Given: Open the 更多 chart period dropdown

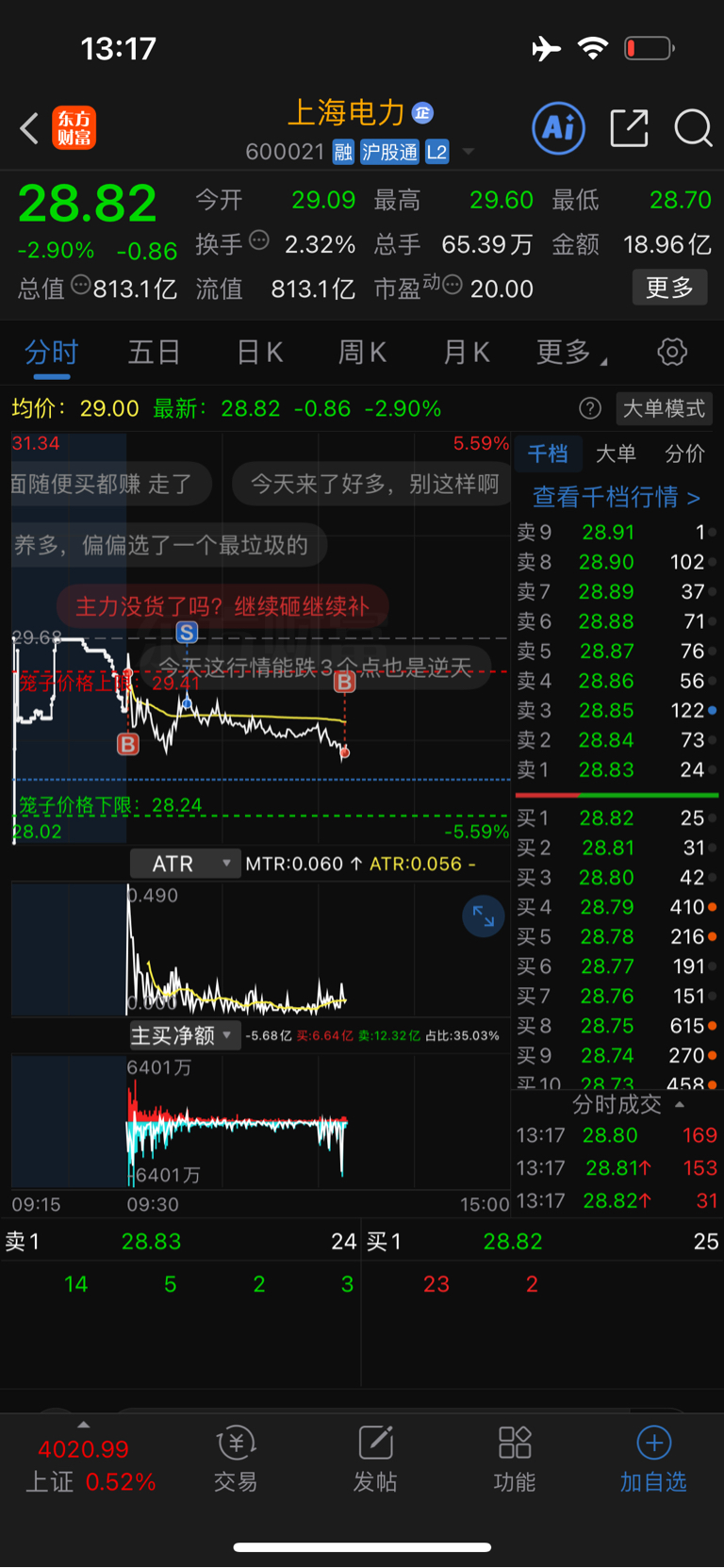Looking at the screenshot, I should [571, 353].
